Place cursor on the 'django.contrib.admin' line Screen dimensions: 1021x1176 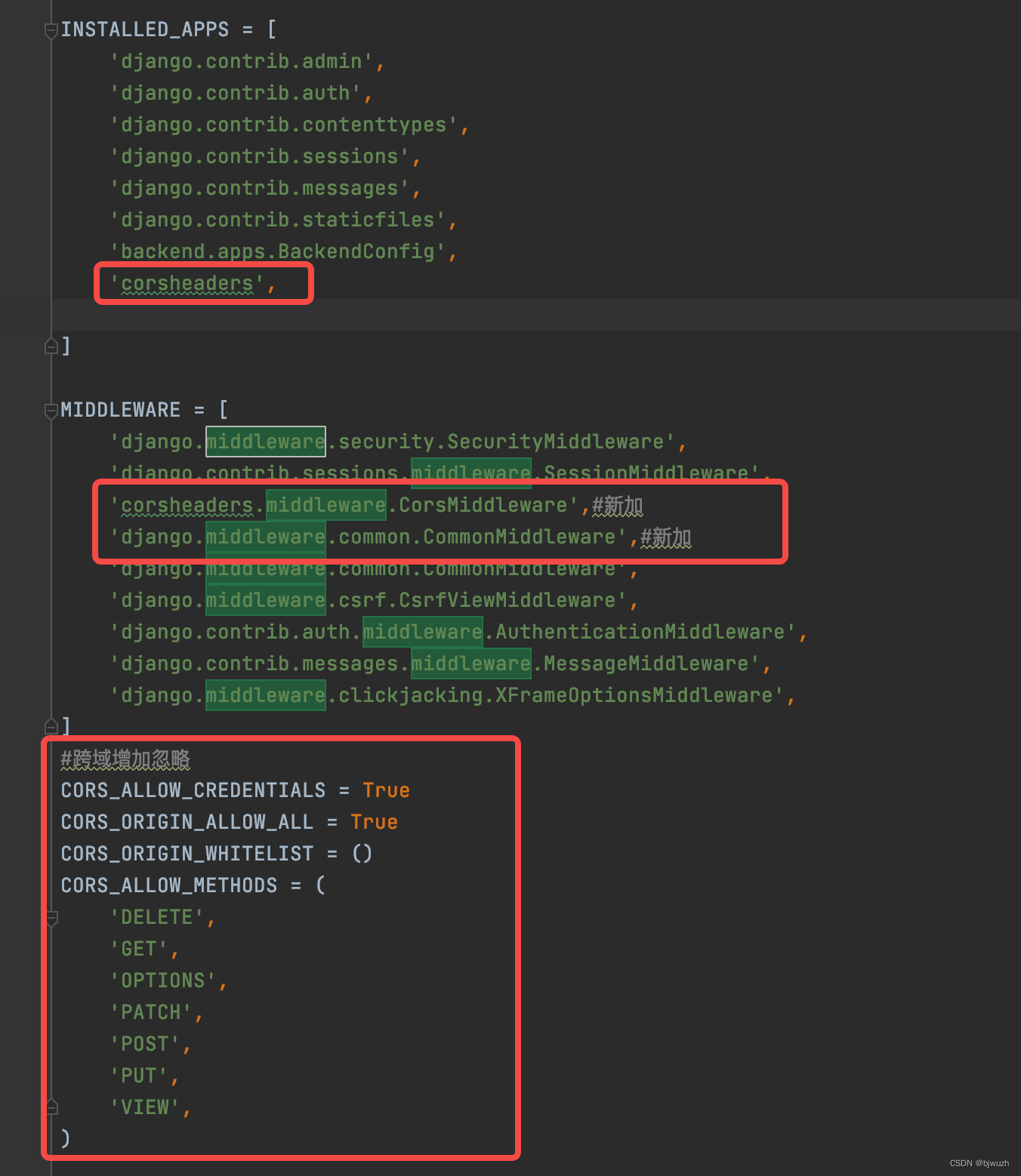coord(248,61)
